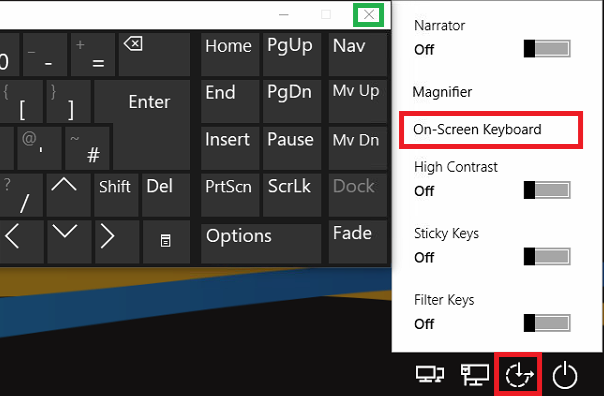Viewport: 604px width, 396px height.
Task: Click the network connection icon
Action: (475, 375)
